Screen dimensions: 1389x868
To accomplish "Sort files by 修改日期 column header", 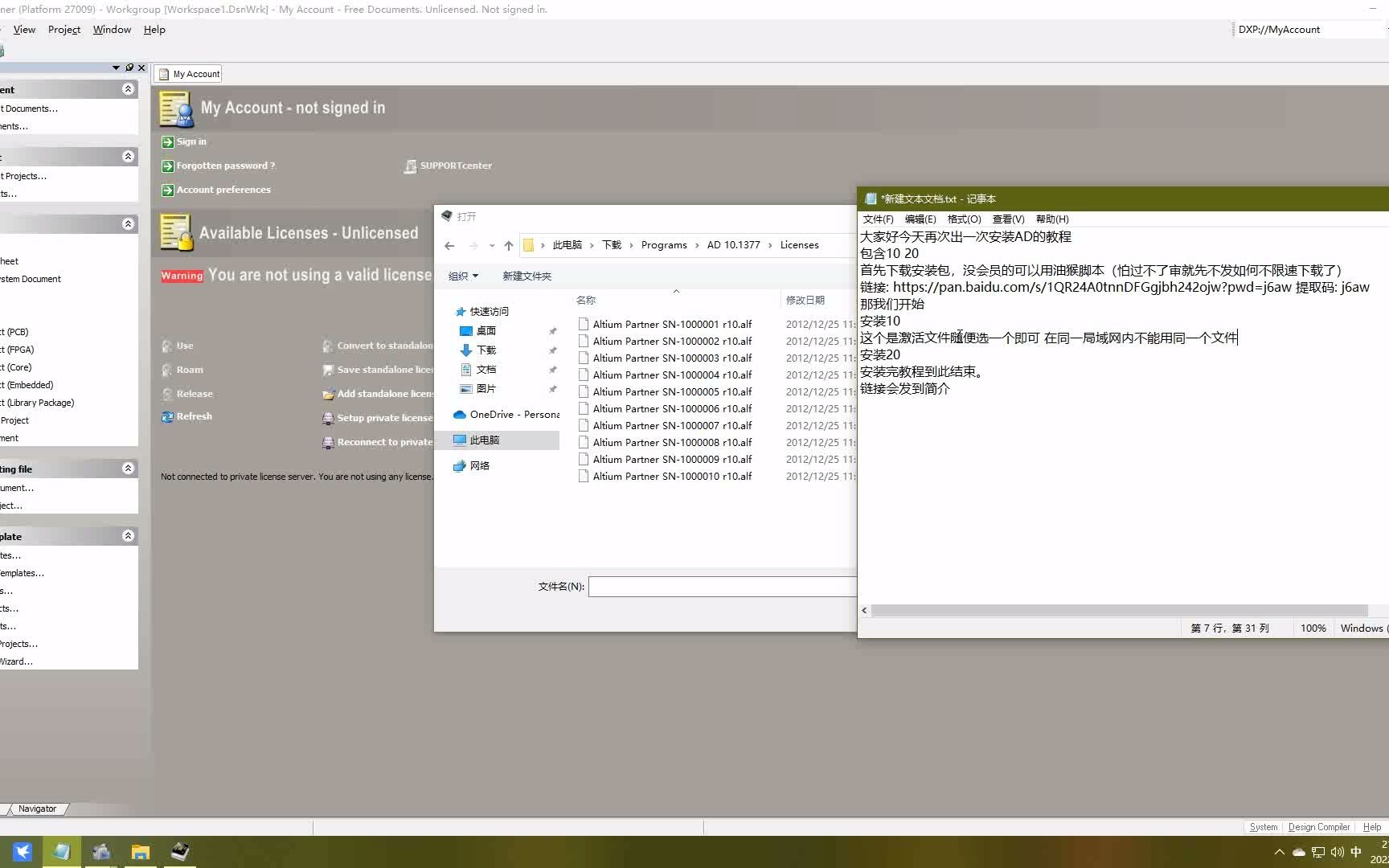I will (x=805, y=301).
